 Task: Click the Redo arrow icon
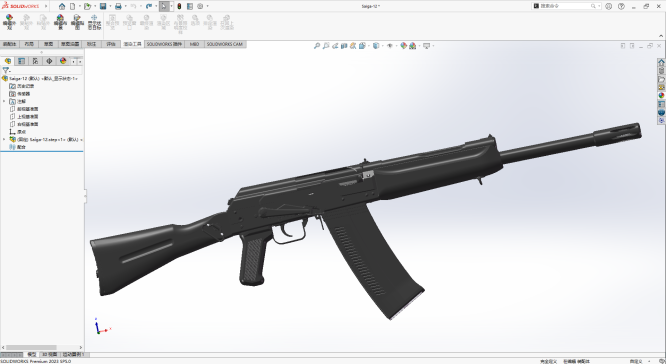point(149,6)
